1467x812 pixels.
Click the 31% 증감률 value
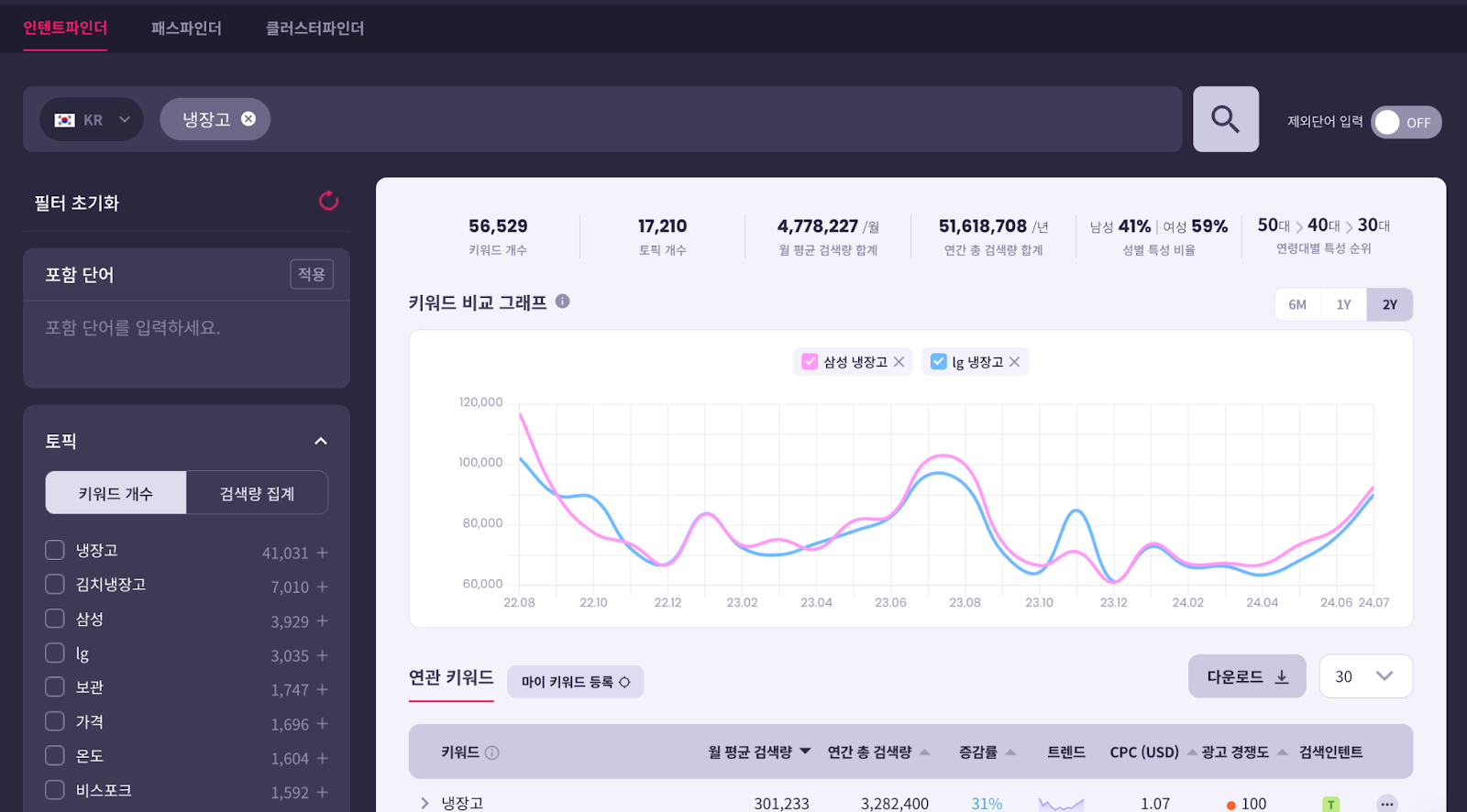pos(987,804)
